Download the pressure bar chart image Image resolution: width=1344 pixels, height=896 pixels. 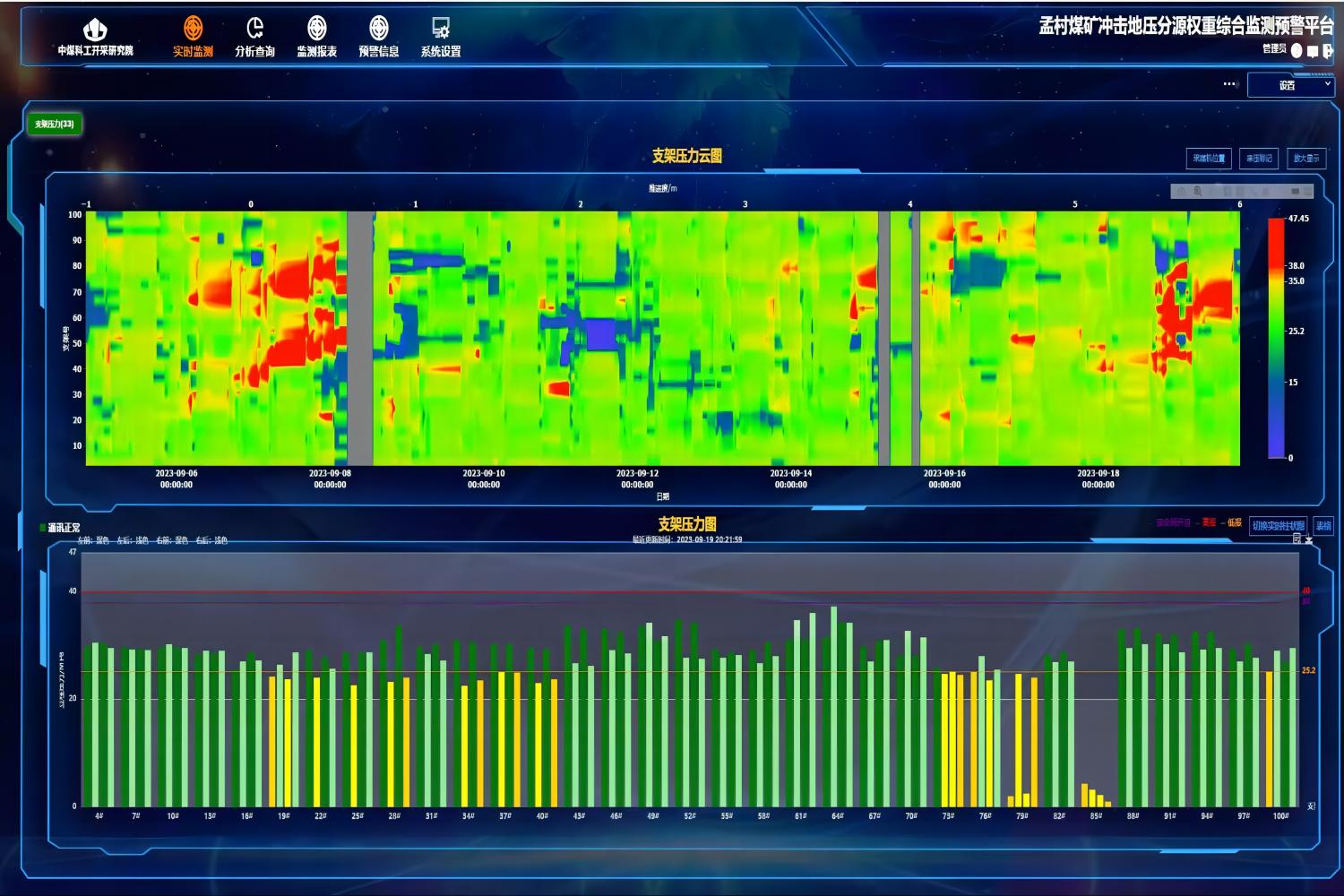(1309, 540)
